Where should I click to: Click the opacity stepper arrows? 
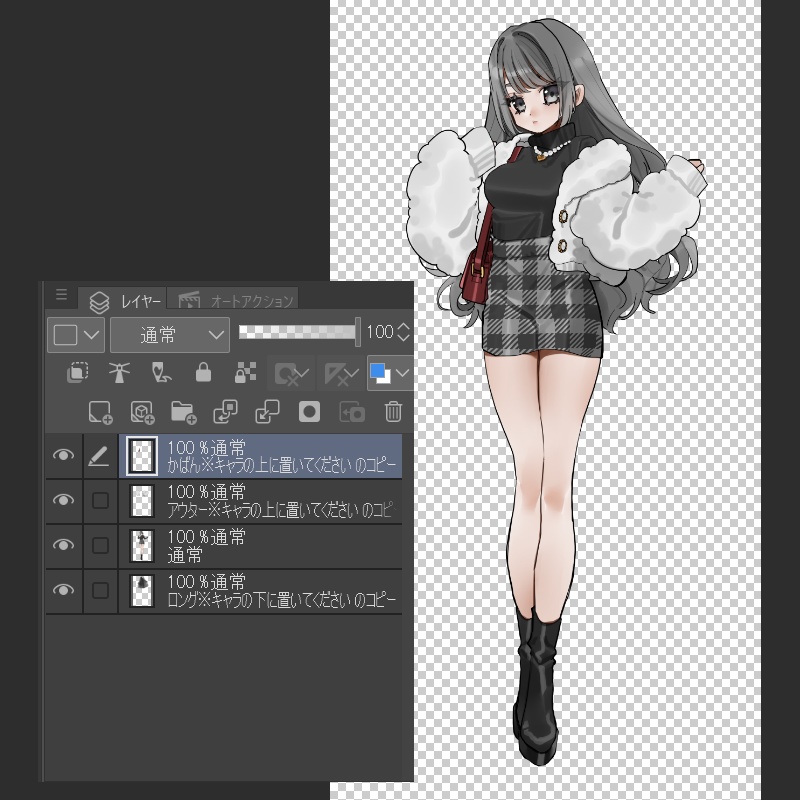[403, 332]
